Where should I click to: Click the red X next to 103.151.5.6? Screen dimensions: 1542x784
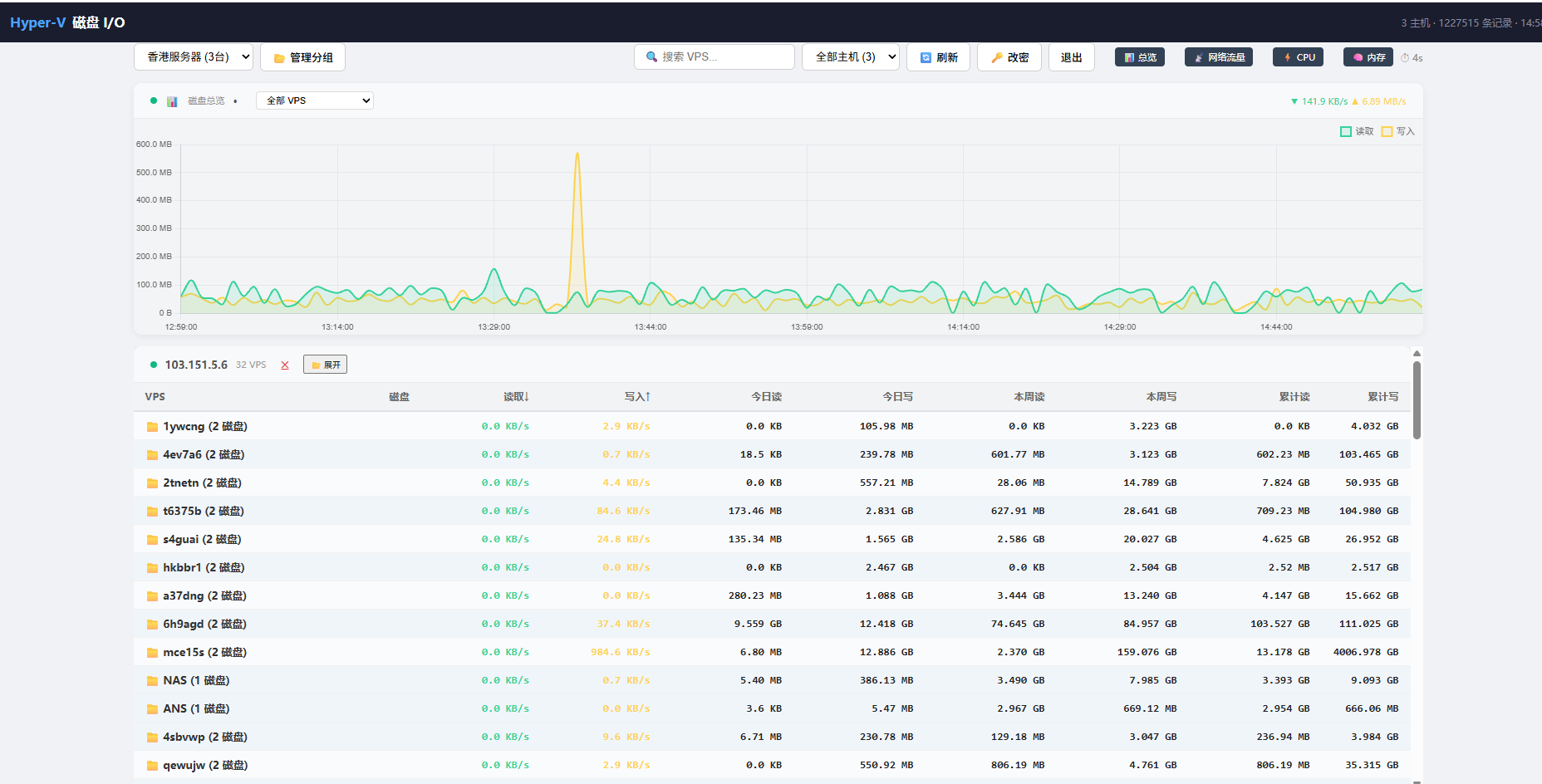(285, 365)
